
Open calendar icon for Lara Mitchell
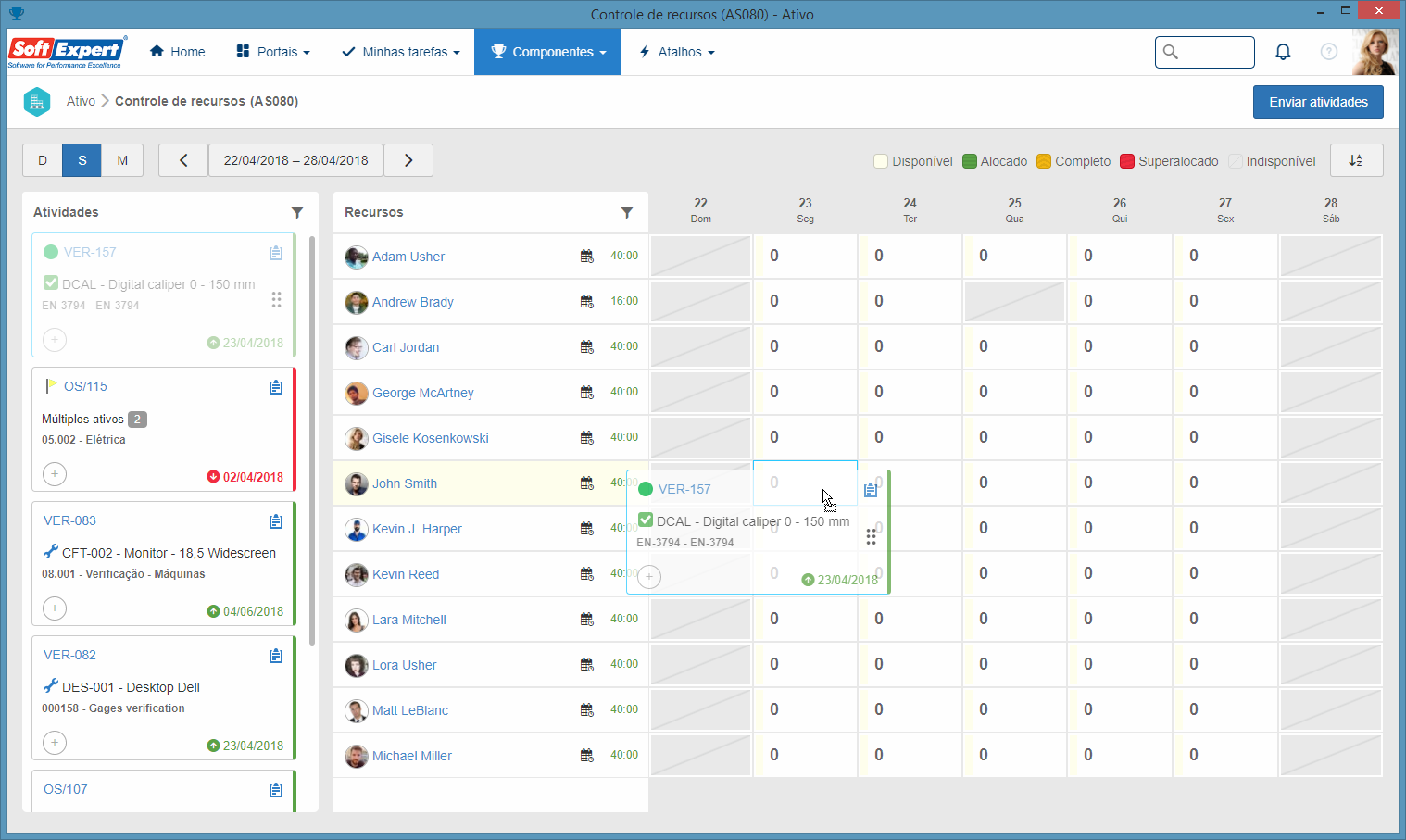pyautogui.click(x=587, y=620)
